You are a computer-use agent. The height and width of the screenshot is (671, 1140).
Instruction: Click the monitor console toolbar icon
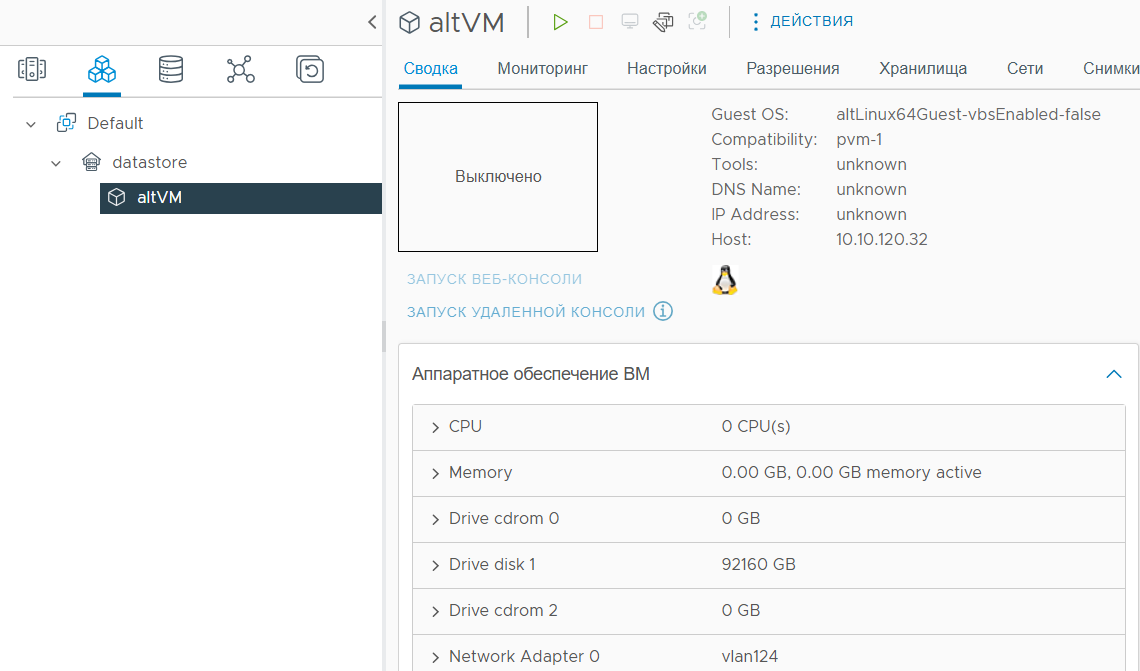630,22
